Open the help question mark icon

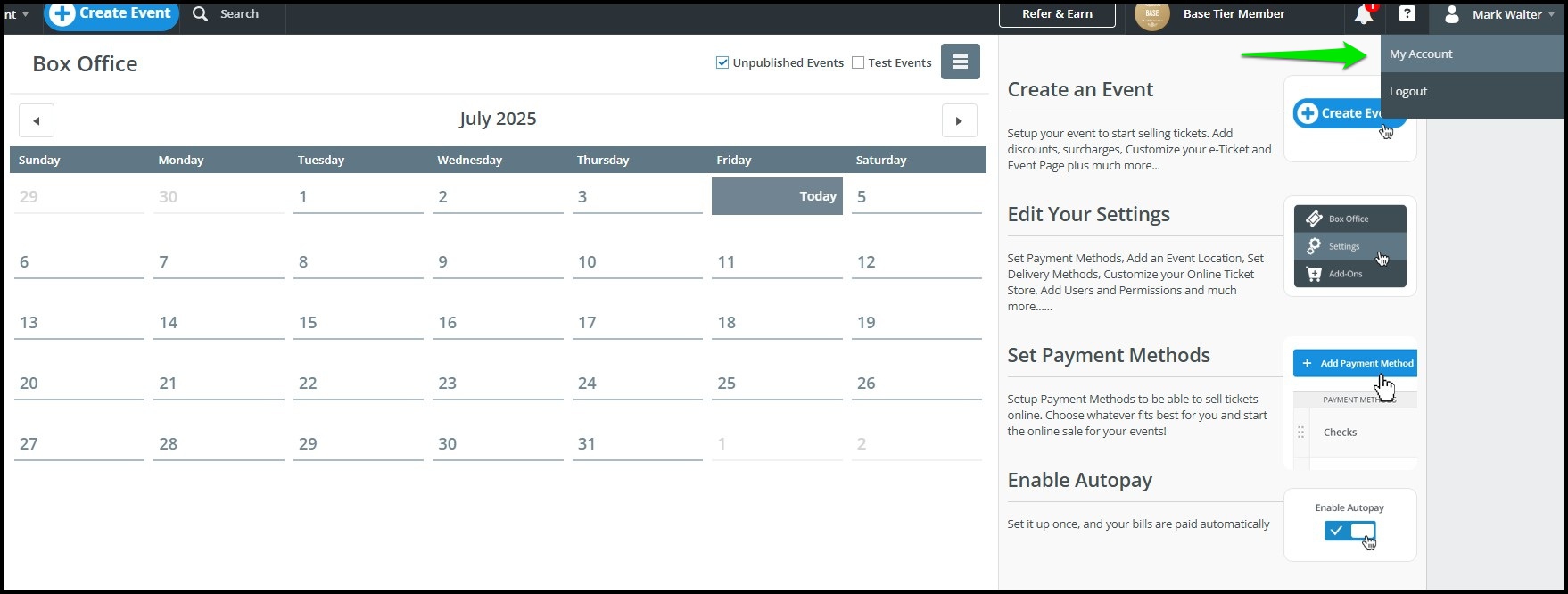pyautogui.click(x=1407, y=14)
